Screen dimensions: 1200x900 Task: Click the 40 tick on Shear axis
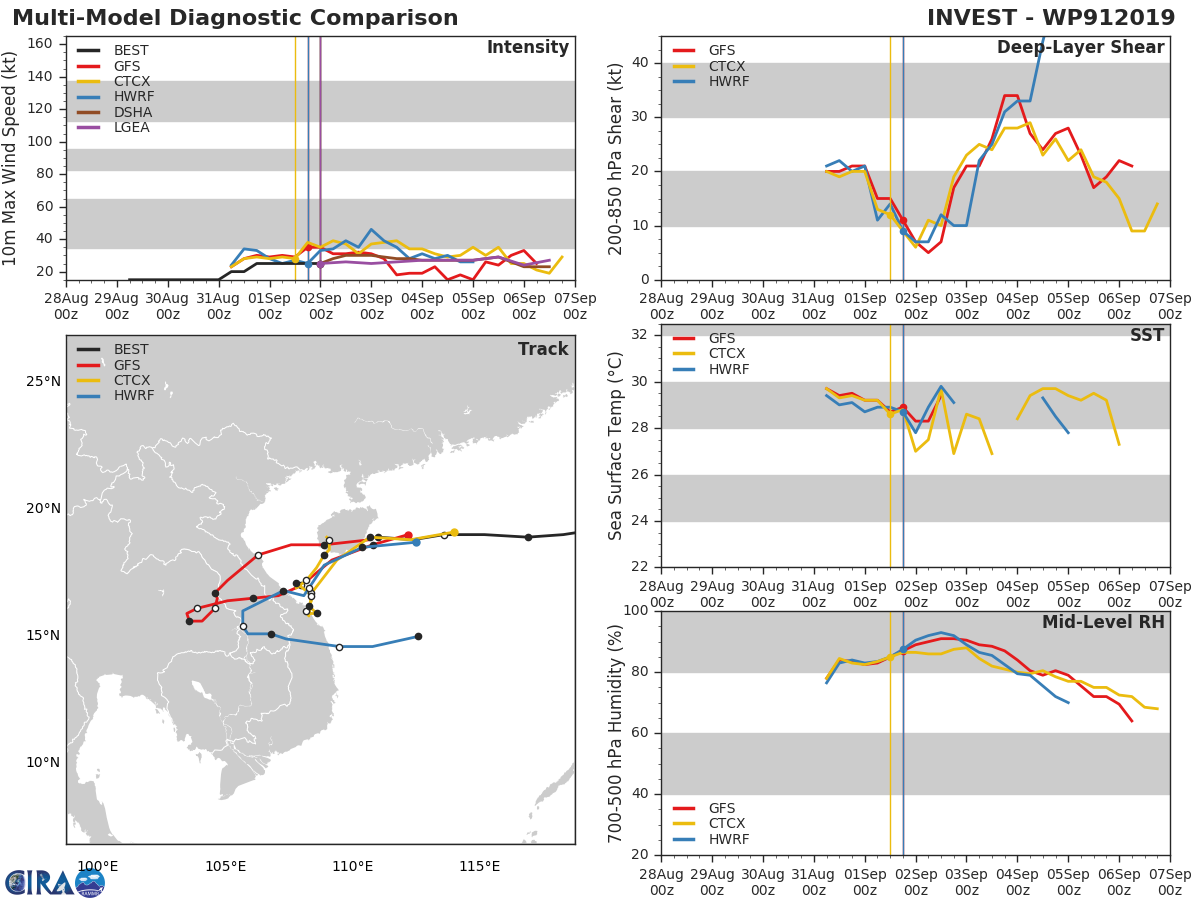(x=643, y=63)
